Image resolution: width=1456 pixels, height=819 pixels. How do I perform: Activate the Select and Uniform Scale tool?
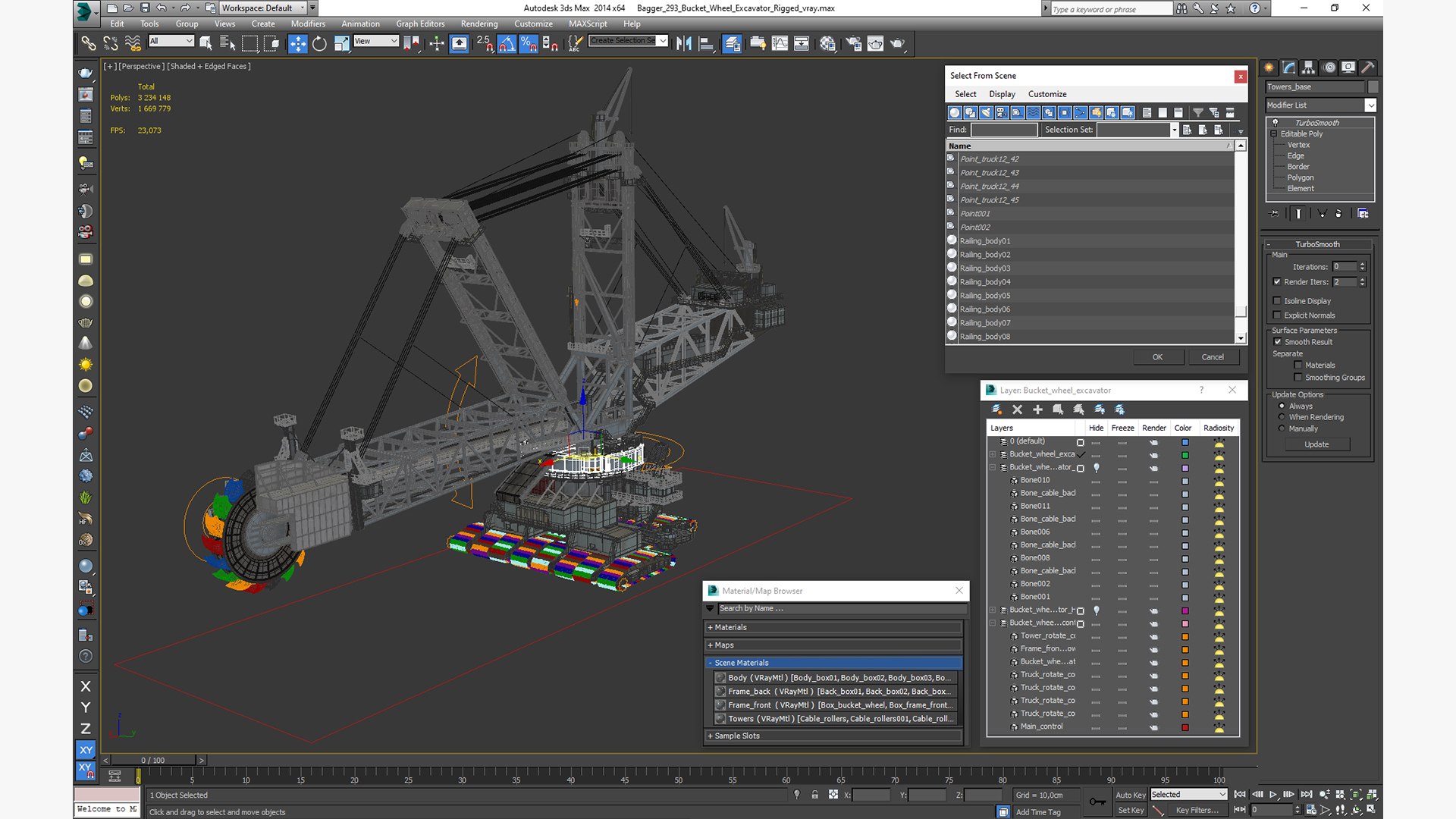pos(341,44)
